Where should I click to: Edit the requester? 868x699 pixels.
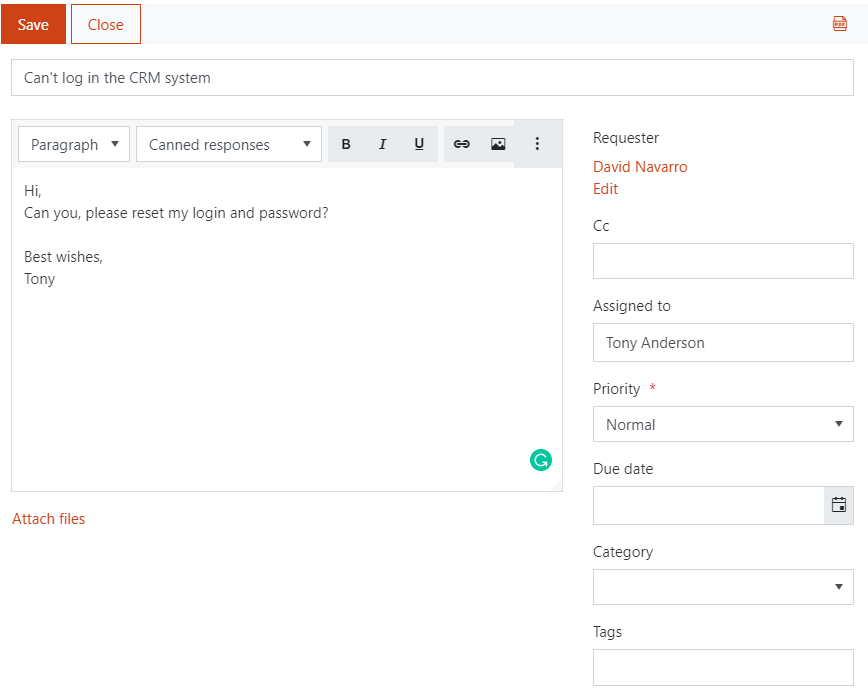(605, 189)
